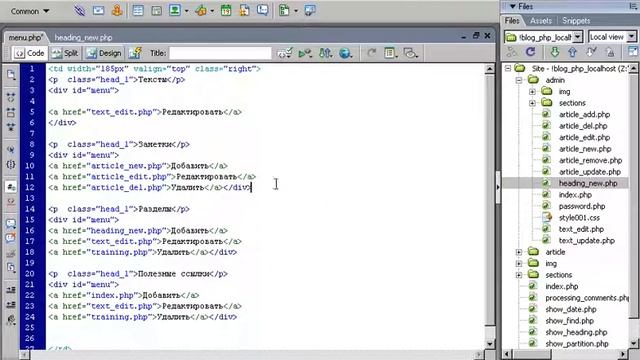Click the Check Out Files icon
The image size is (640, 360).
pyautogui.click(x=591, y=52)
